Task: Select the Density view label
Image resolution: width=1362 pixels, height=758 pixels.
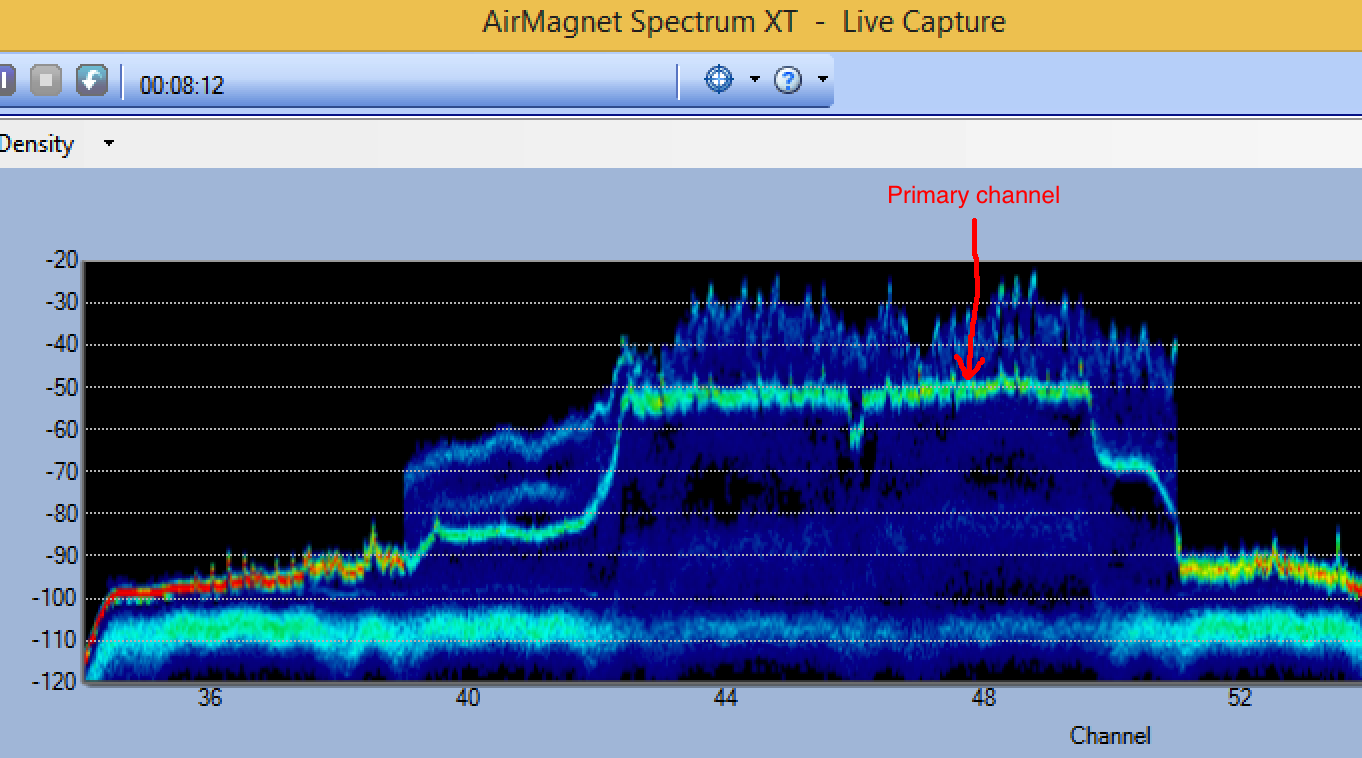Action: 37,143
